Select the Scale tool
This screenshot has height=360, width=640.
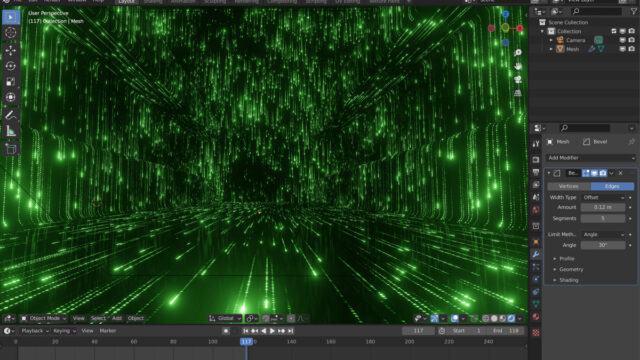pos(11,82)
